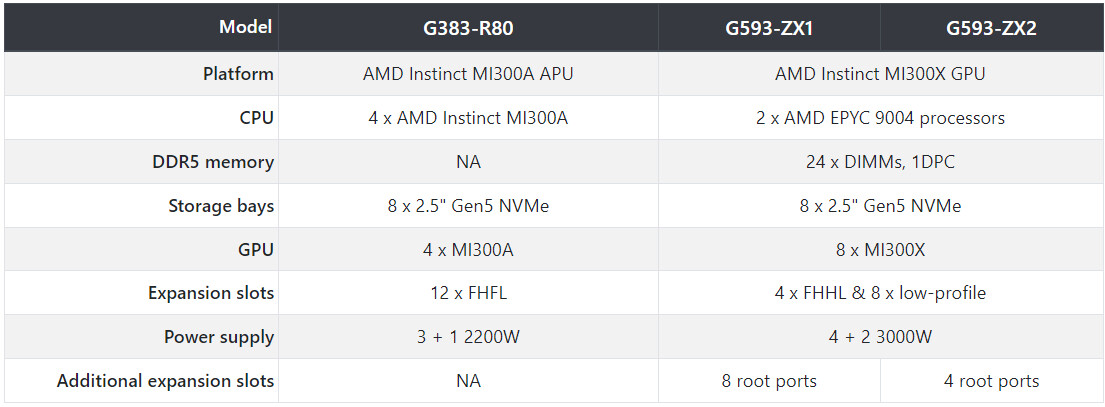Click the 4 x AMD Instinct MI300A cell

point(468,118)
